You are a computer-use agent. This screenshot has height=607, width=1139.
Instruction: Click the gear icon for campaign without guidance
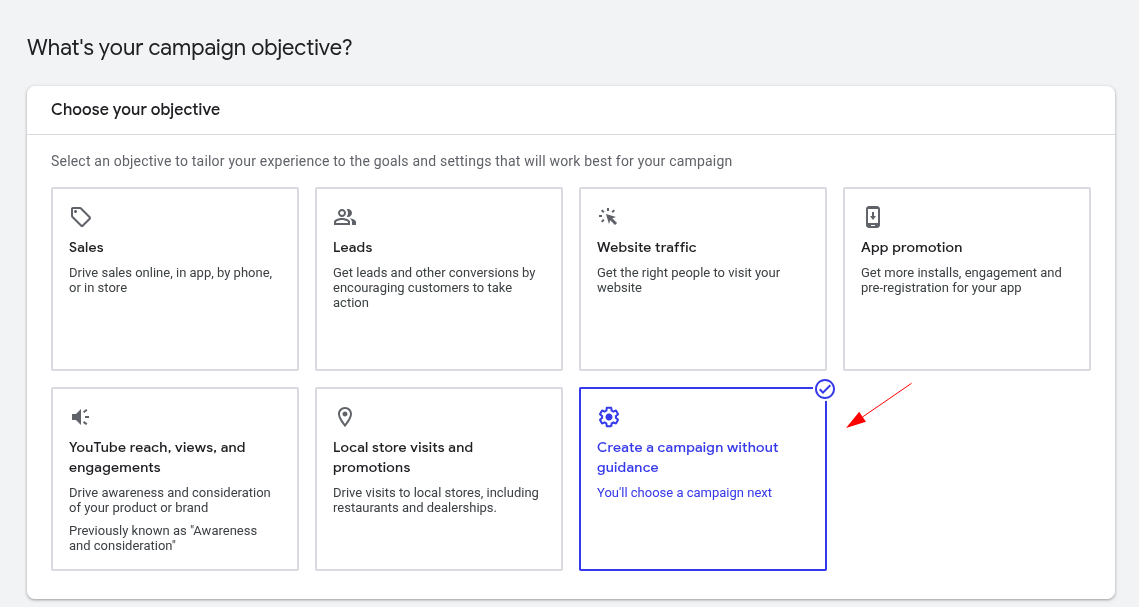[609, 417]
